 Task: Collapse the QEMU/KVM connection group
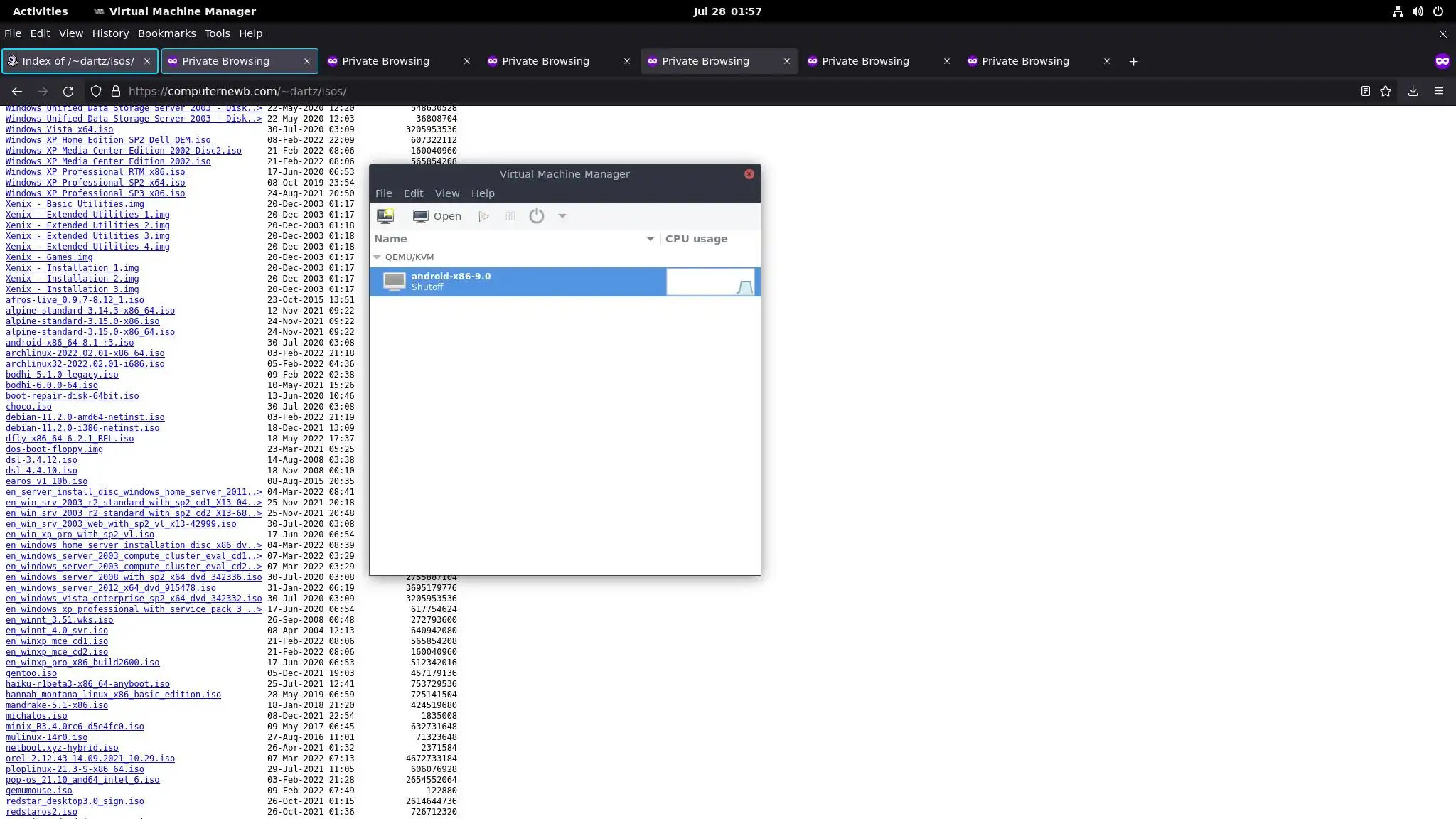coord(378,257)
